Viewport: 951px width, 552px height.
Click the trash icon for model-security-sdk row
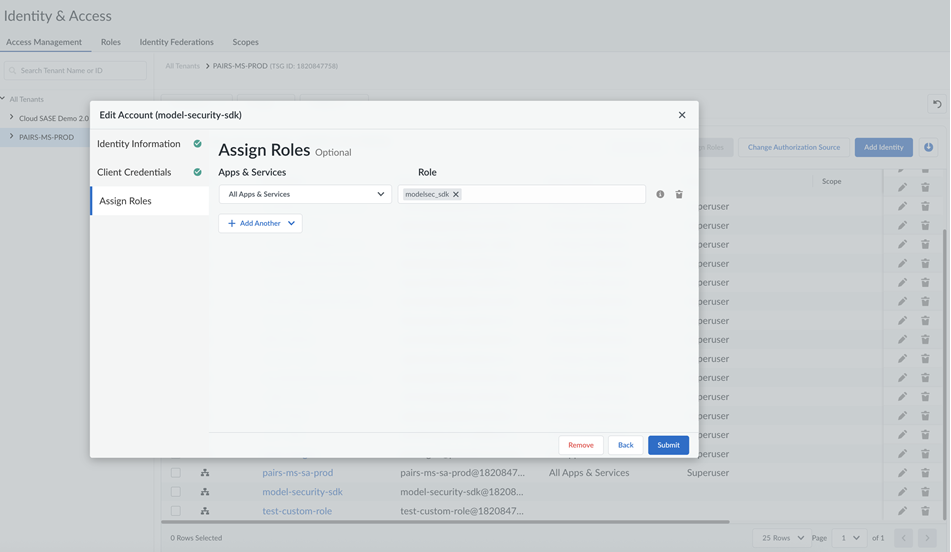point(925,492)
